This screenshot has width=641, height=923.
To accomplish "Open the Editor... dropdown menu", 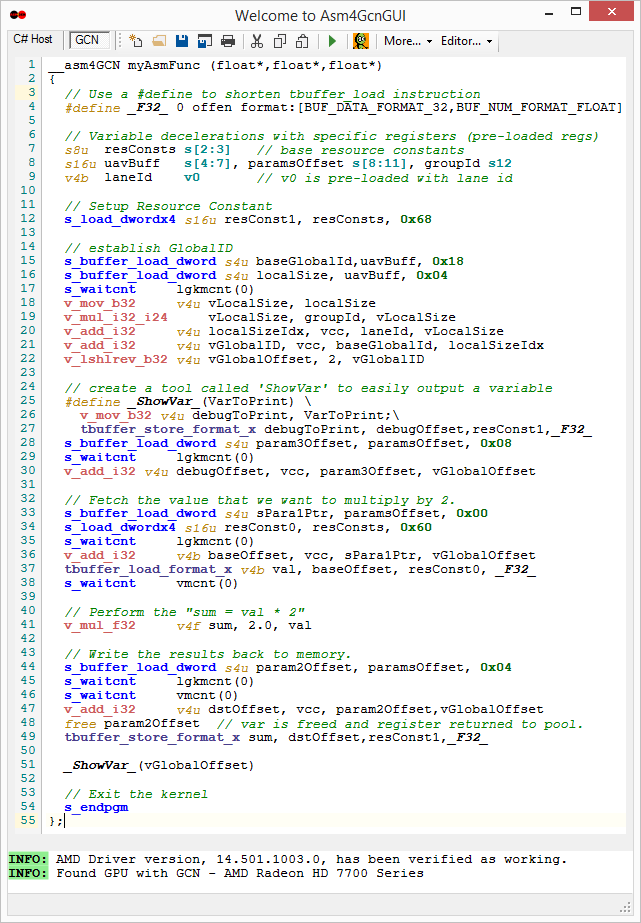I will pos(467,41).
